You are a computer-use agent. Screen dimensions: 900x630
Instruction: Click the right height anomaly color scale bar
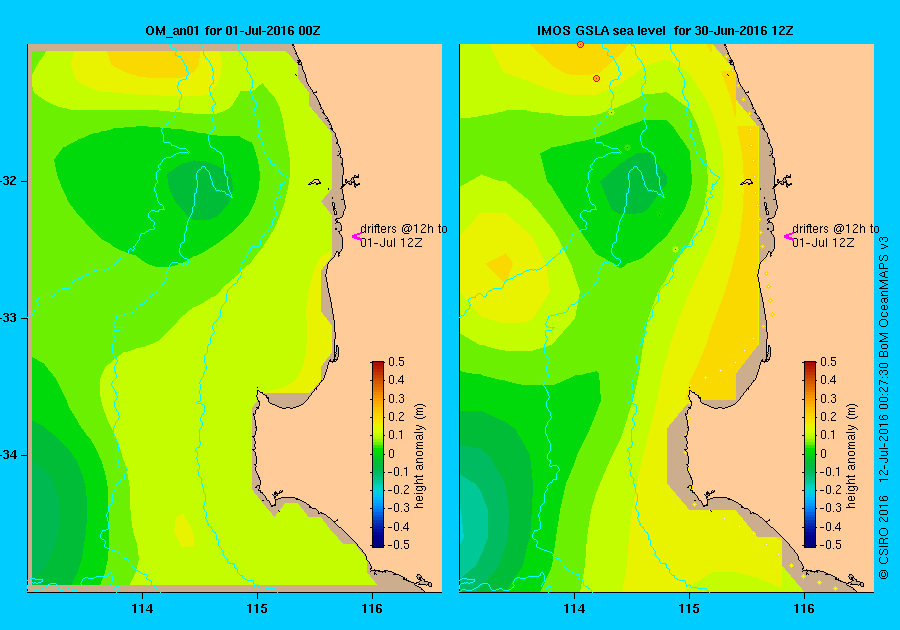coord(809,454)
